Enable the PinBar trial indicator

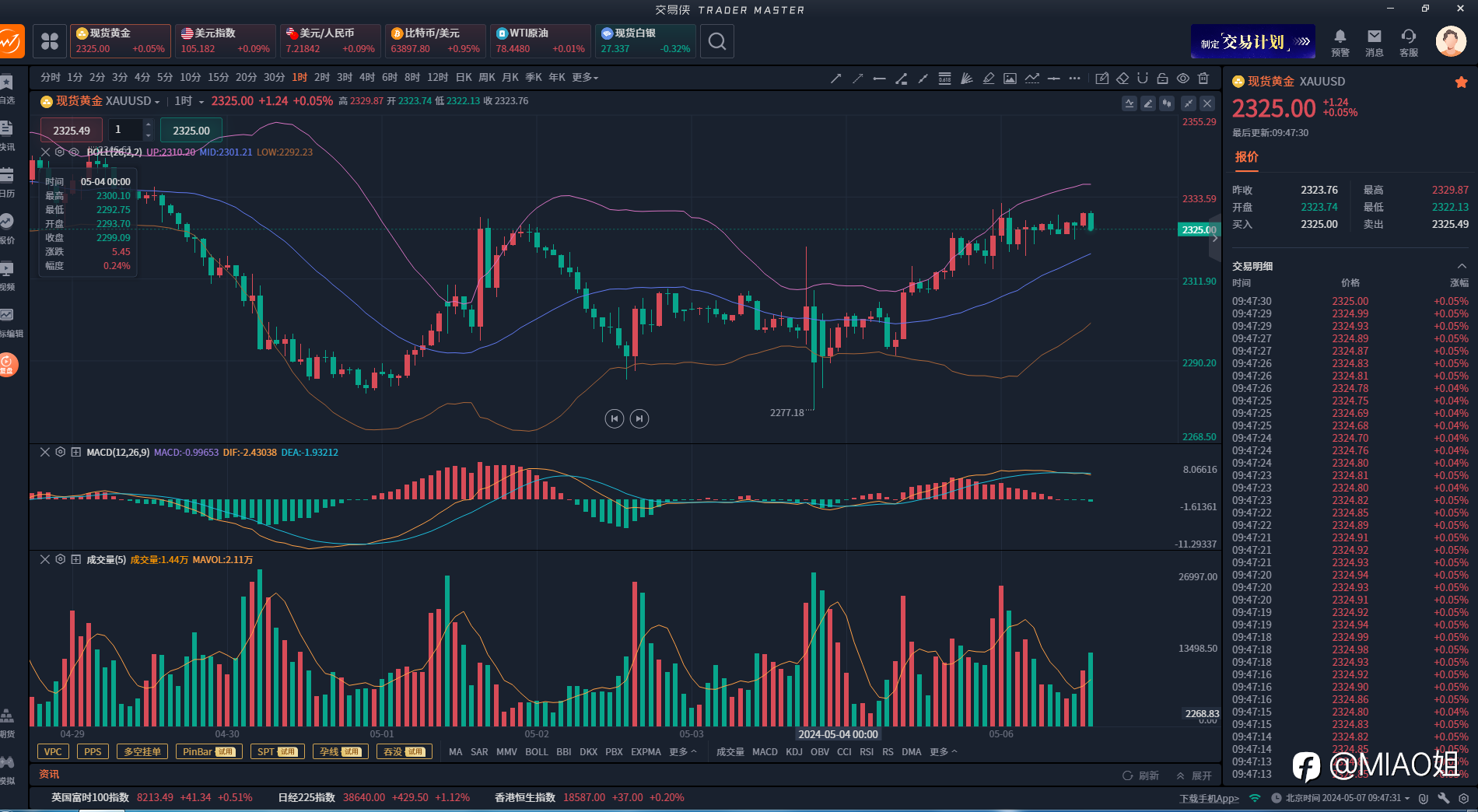pyautogui.click(x=209, y=751)
